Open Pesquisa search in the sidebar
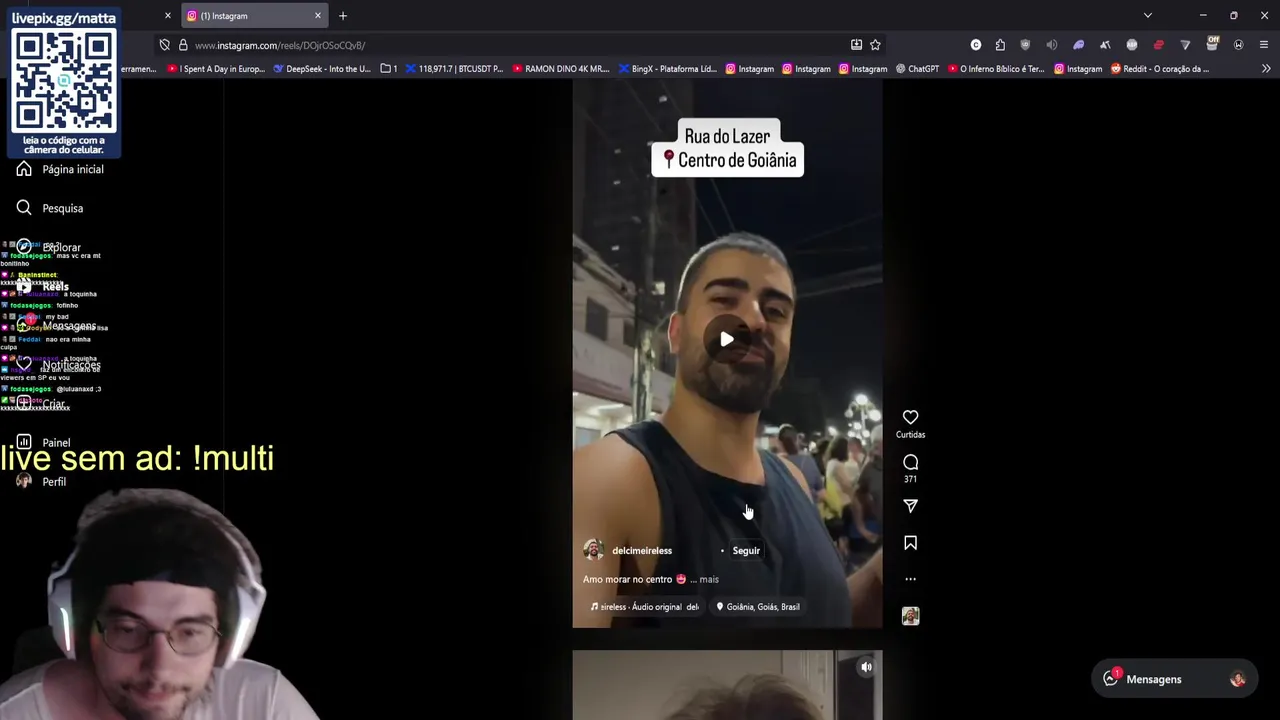Screen dimensions: 1280x720 point(50,208)
